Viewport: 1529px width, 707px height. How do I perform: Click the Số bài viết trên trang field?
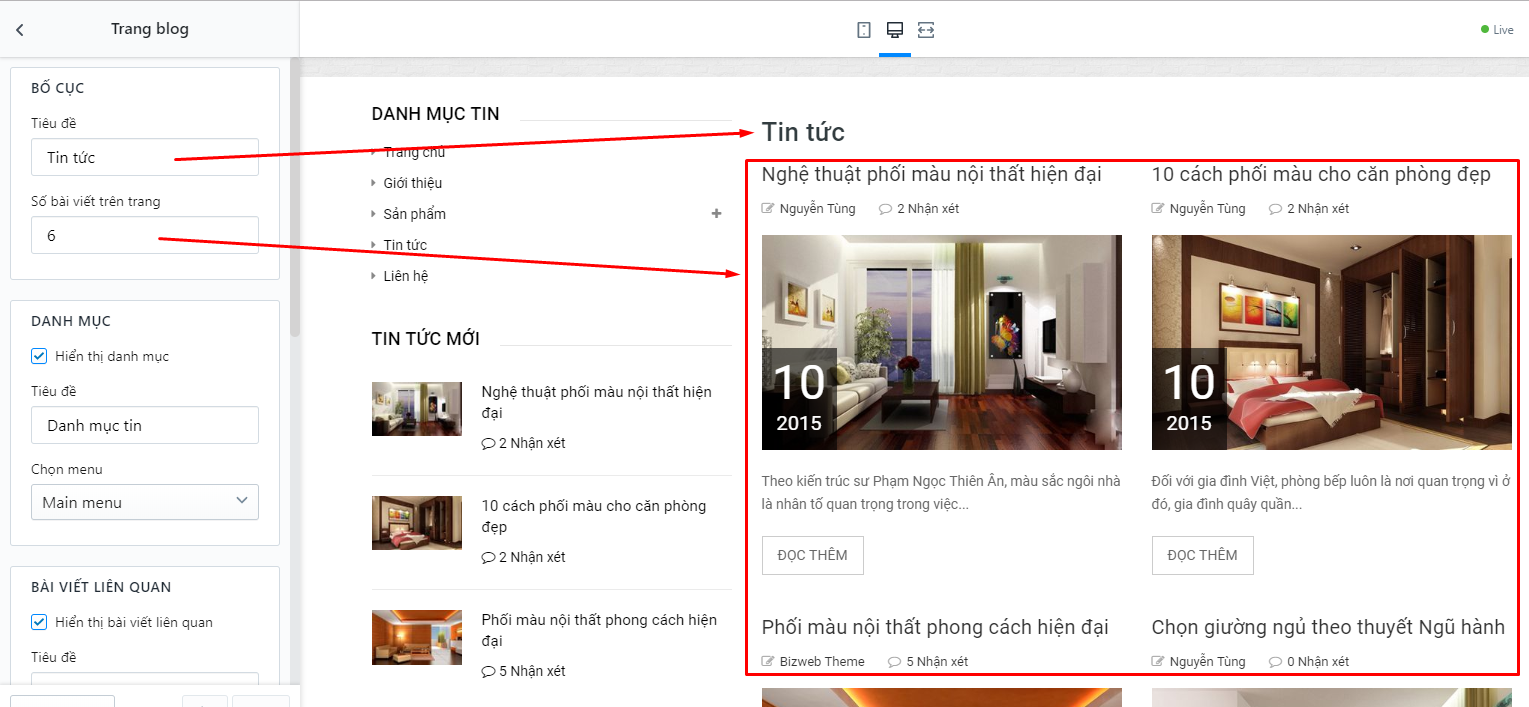tap(145, 235)
